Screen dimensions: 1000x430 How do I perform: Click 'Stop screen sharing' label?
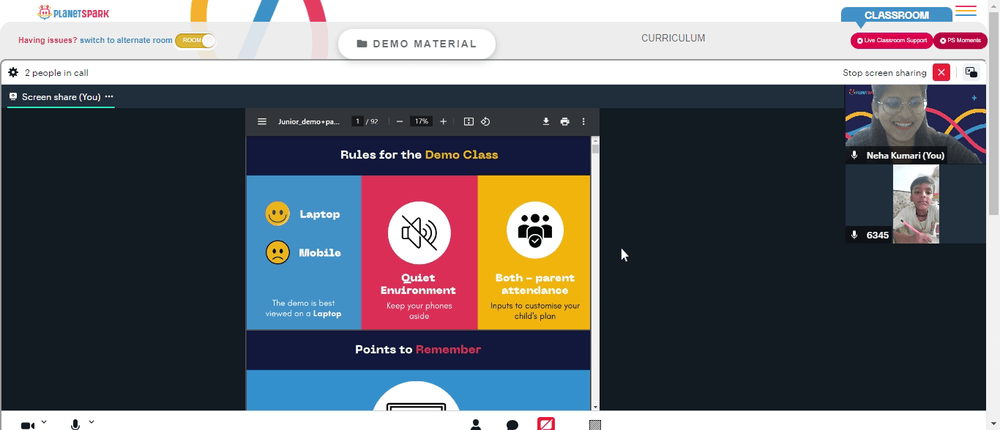[x=884, y=73]
